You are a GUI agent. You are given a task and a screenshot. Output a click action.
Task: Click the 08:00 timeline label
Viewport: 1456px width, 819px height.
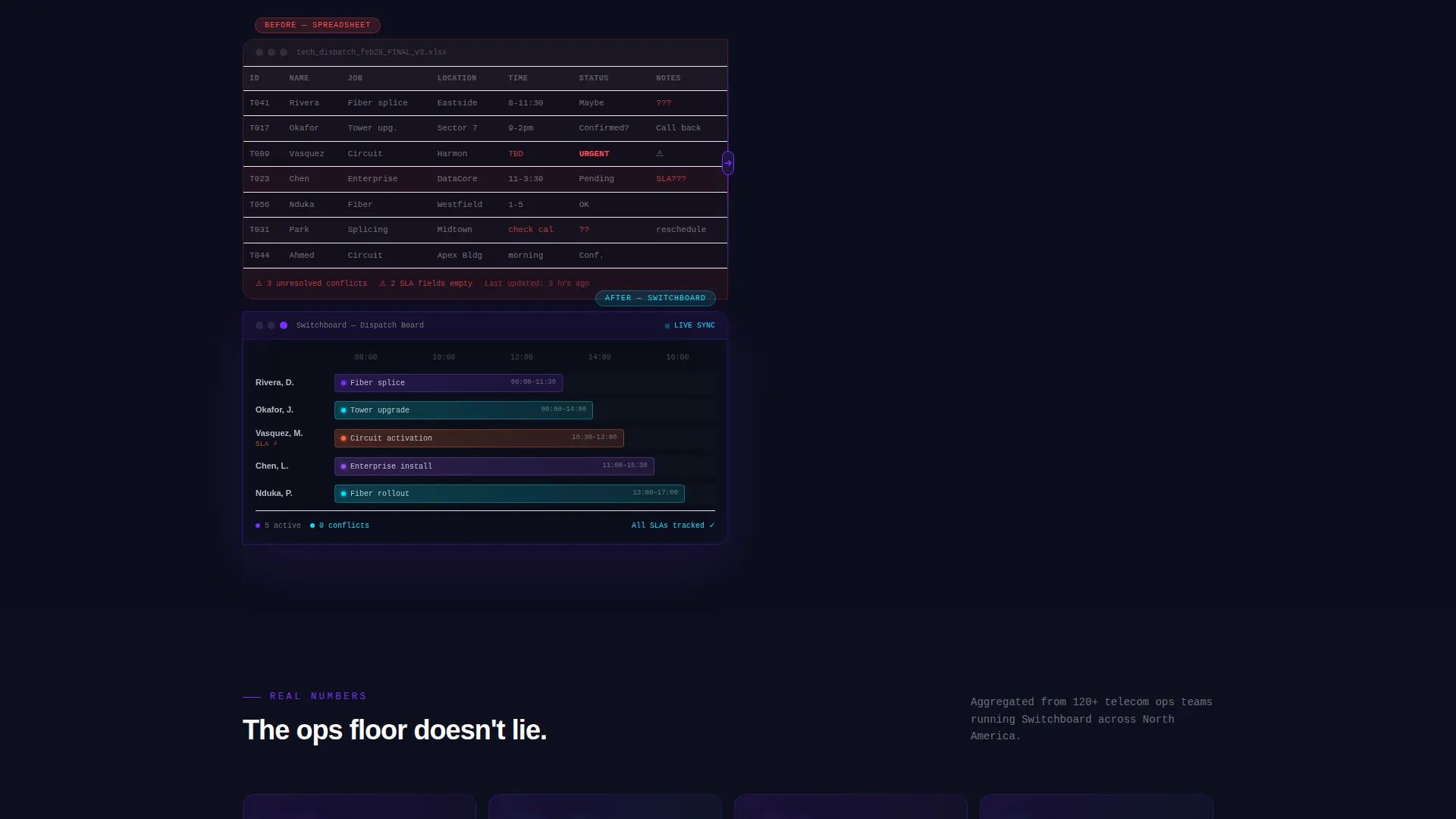(x=366, y=357)
